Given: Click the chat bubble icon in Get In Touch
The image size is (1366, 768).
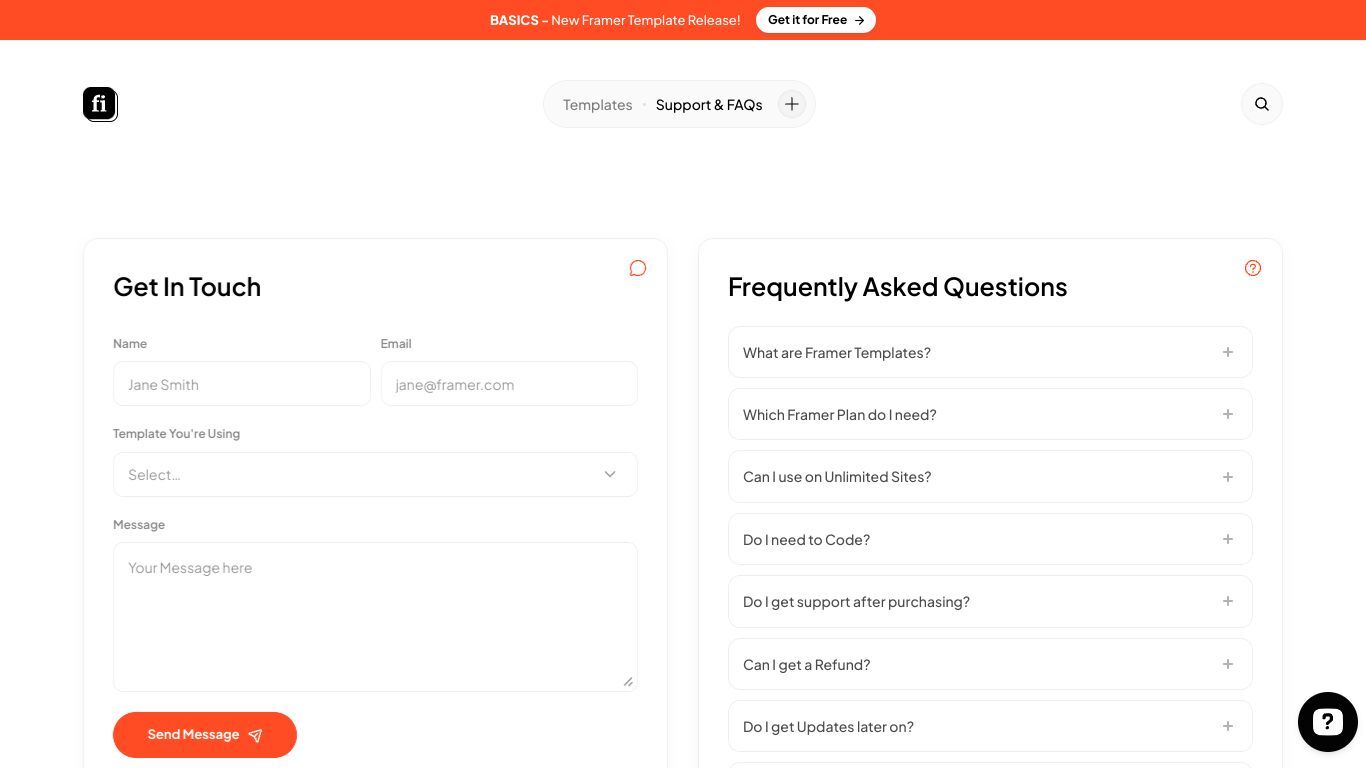Looking at the screenshot, I should click(638, 268).
